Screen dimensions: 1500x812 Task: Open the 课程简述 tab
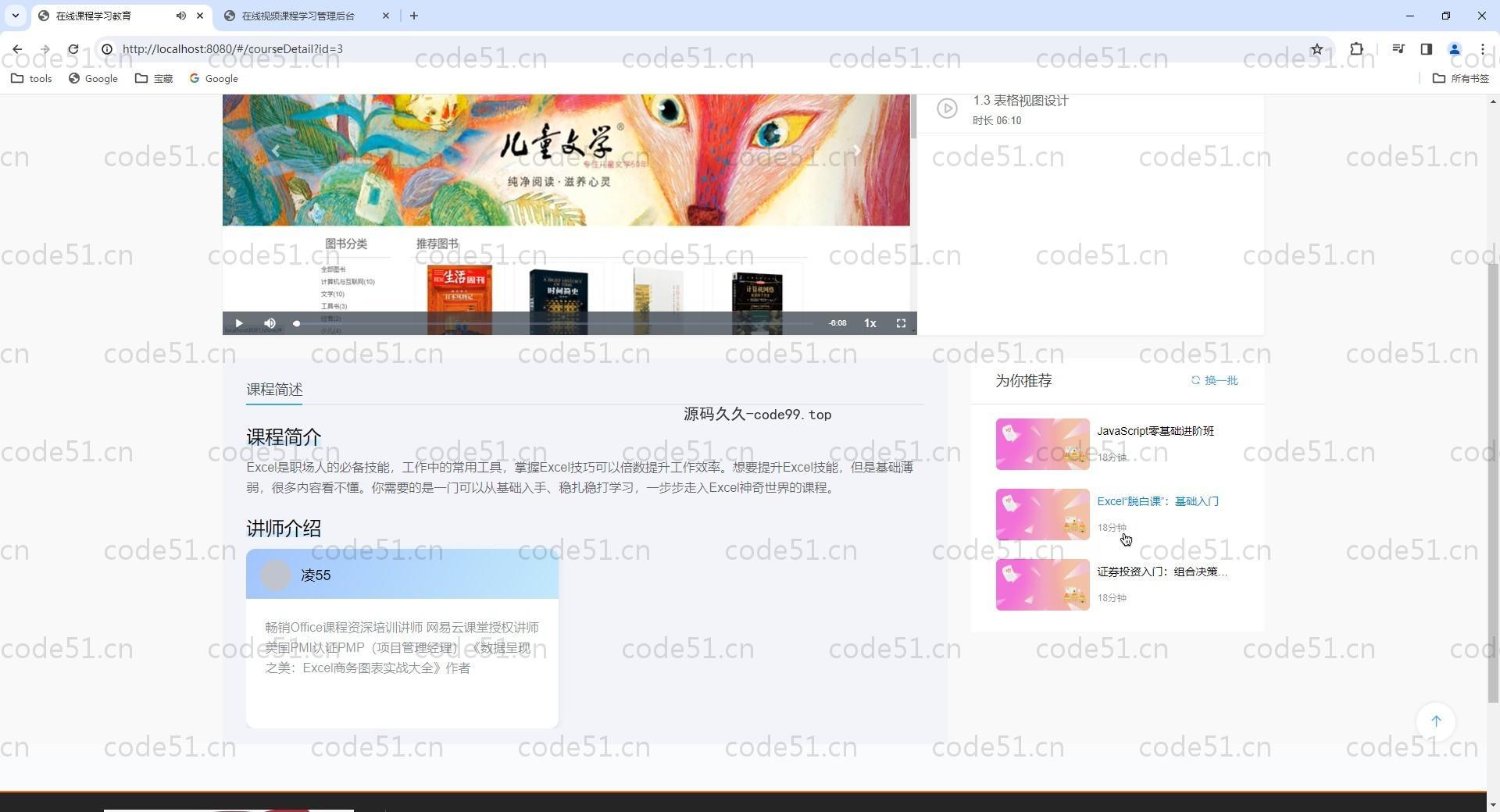click(x=274, y=390)
